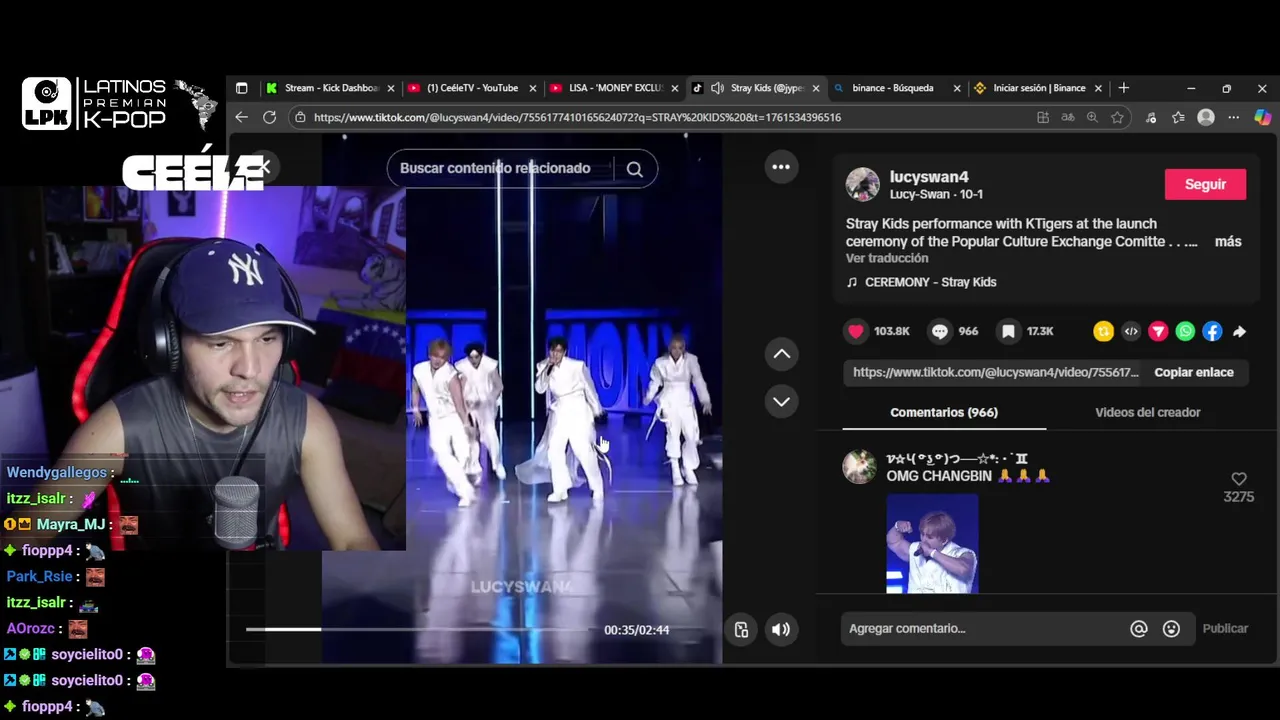Screen dimensions: 1280x720
Task: Click the browser back arrow
Action: pyautogui.click(x=241, y=117)
